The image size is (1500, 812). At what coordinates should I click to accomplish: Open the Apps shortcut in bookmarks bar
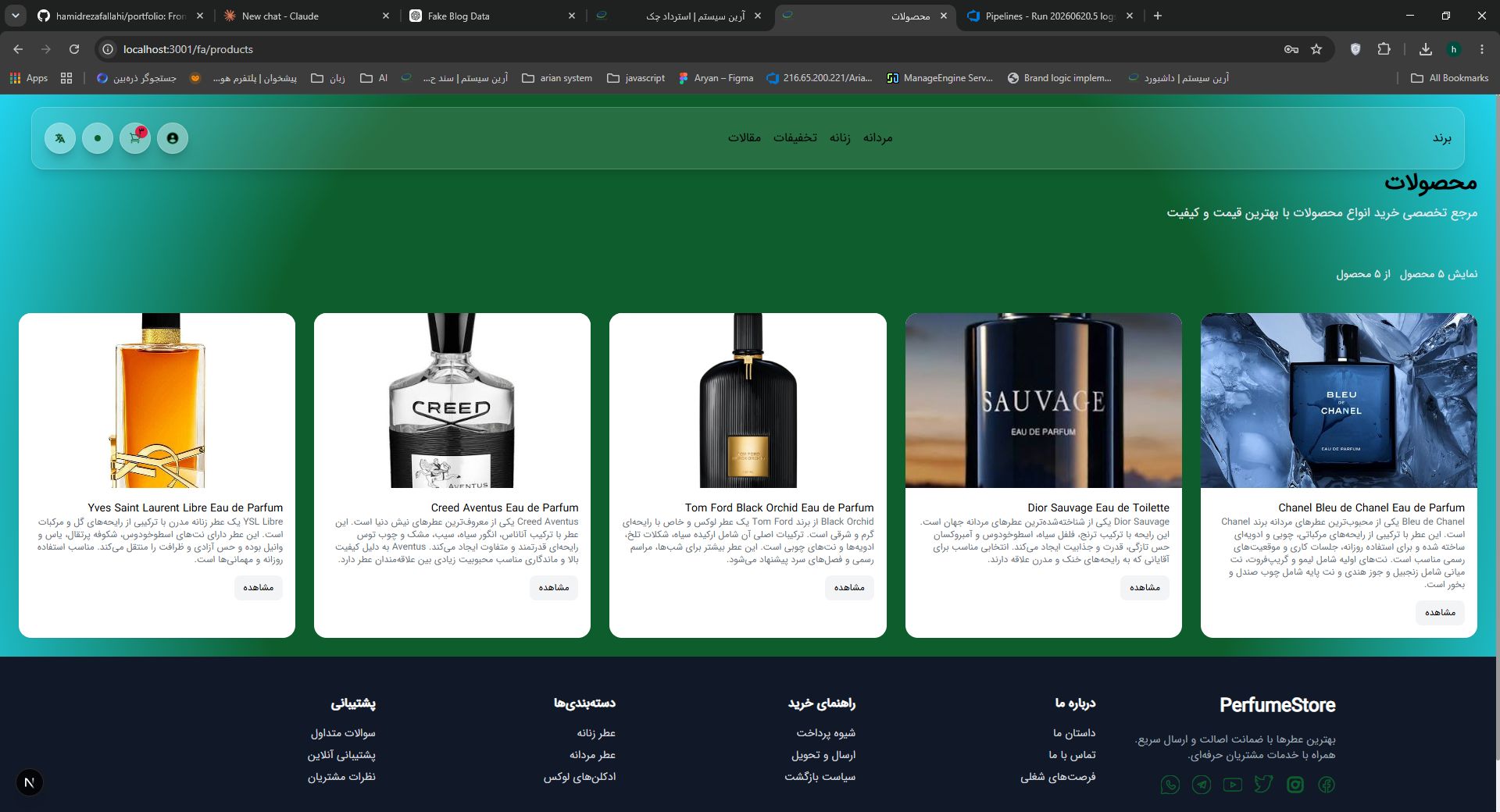[28, 78]
